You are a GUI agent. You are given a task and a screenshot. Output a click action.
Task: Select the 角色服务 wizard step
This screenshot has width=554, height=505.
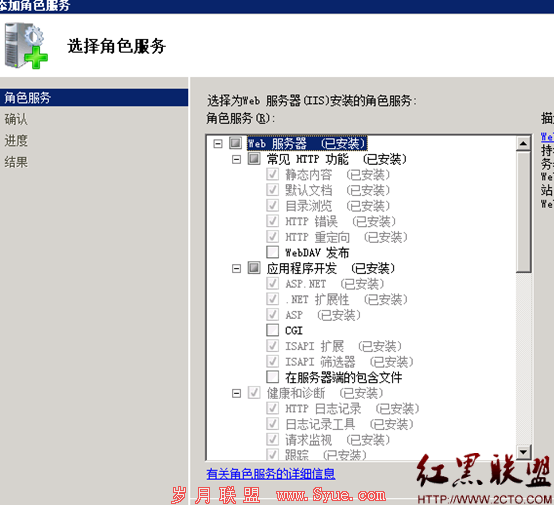pos(94,98)
